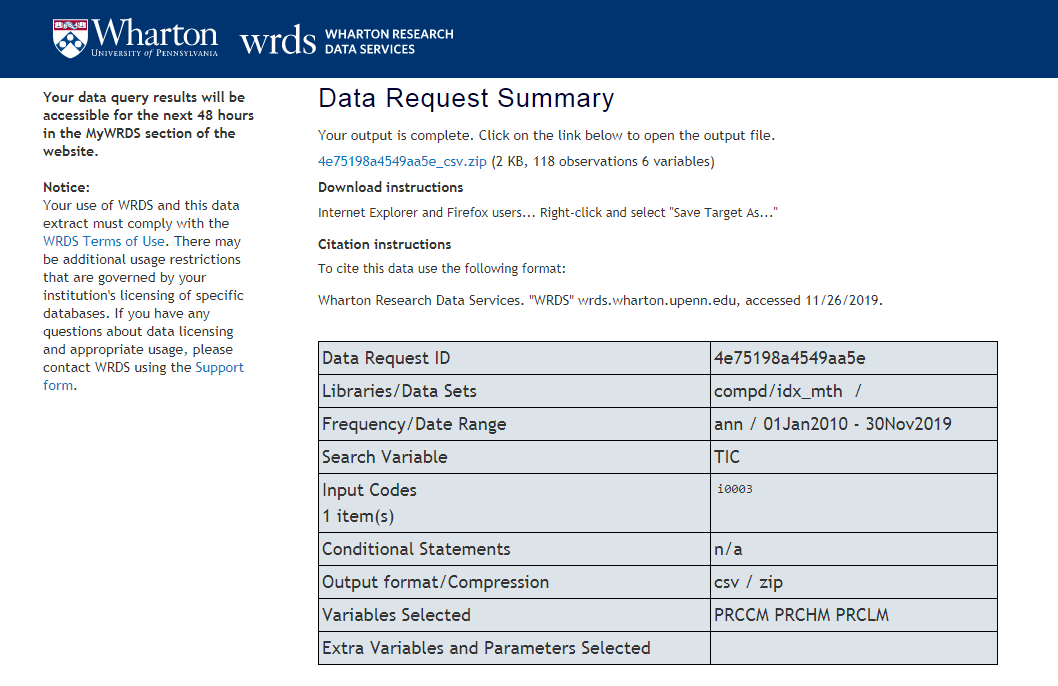1058x686 pixels.
Task: Click the Data Request Summary heading
Action: tap(466, 98)
